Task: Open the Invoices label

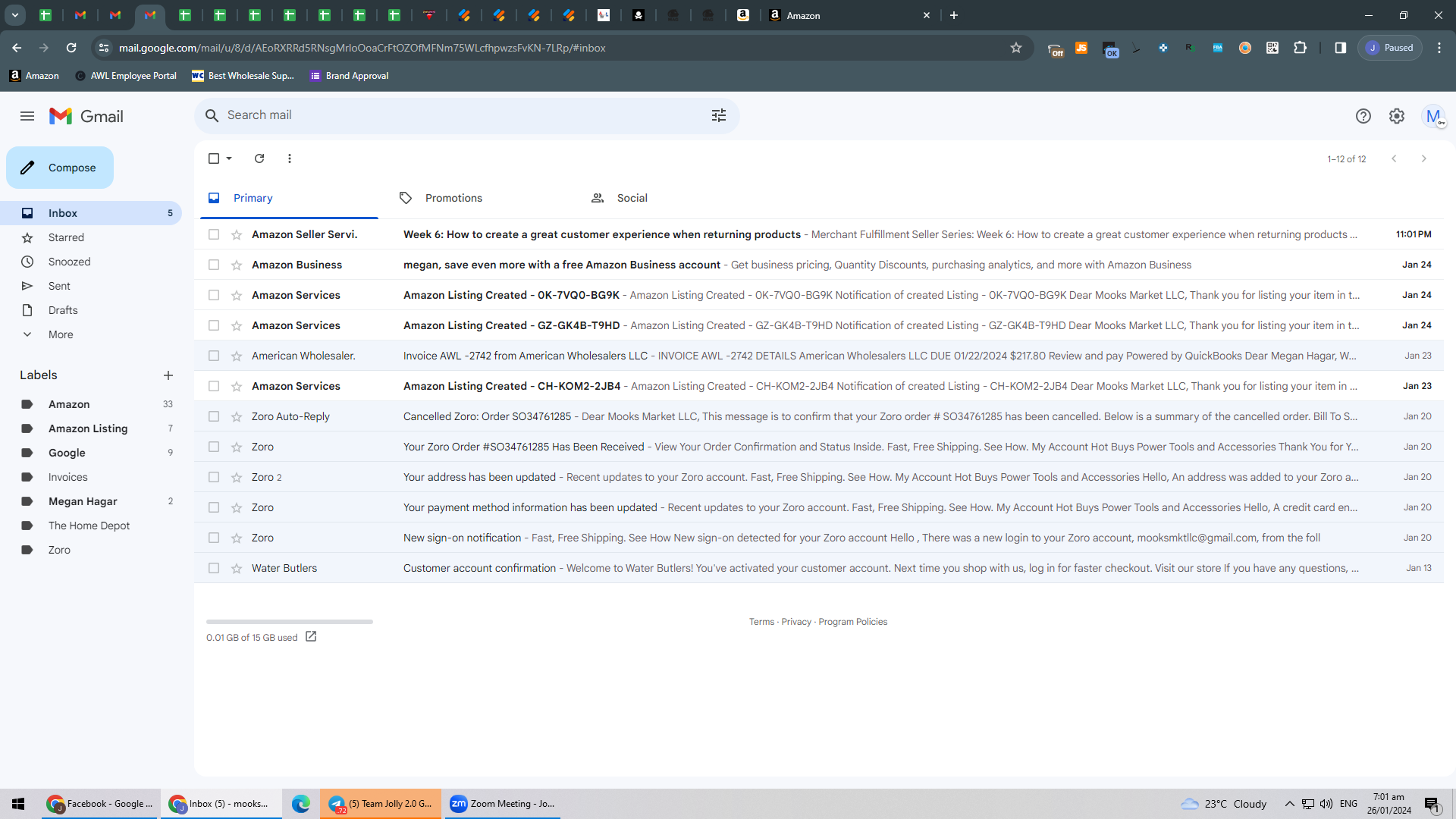Action: tap(91, 477)
